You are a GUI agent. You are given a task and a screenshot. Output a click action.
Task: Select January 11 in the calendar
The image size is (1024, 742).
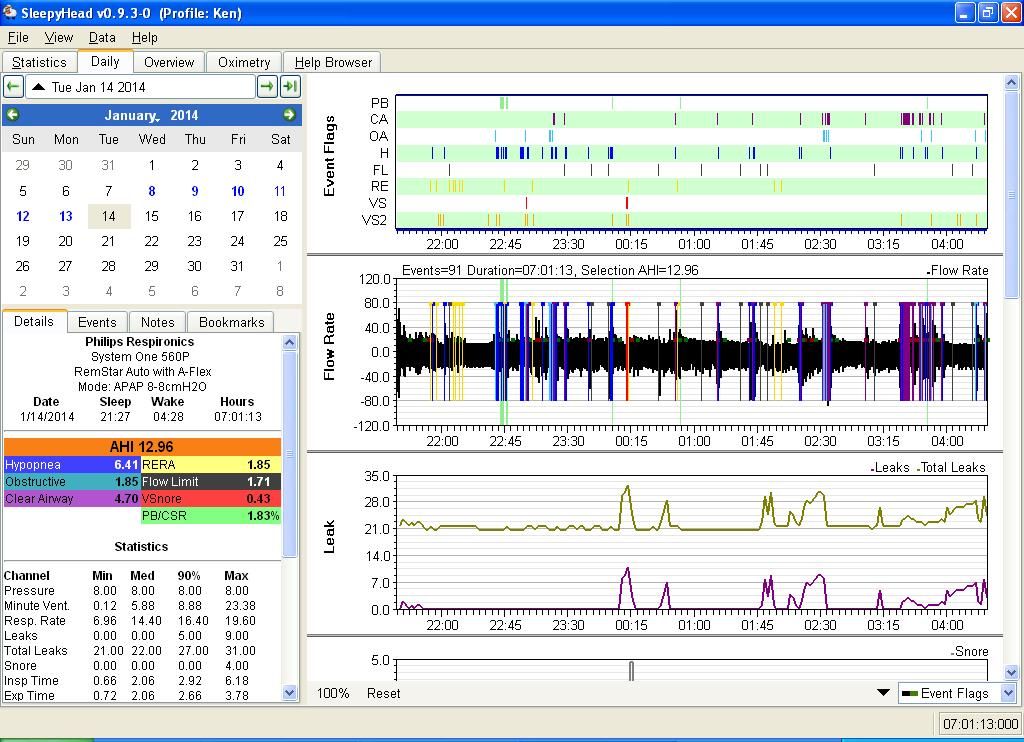click(280, 191)
